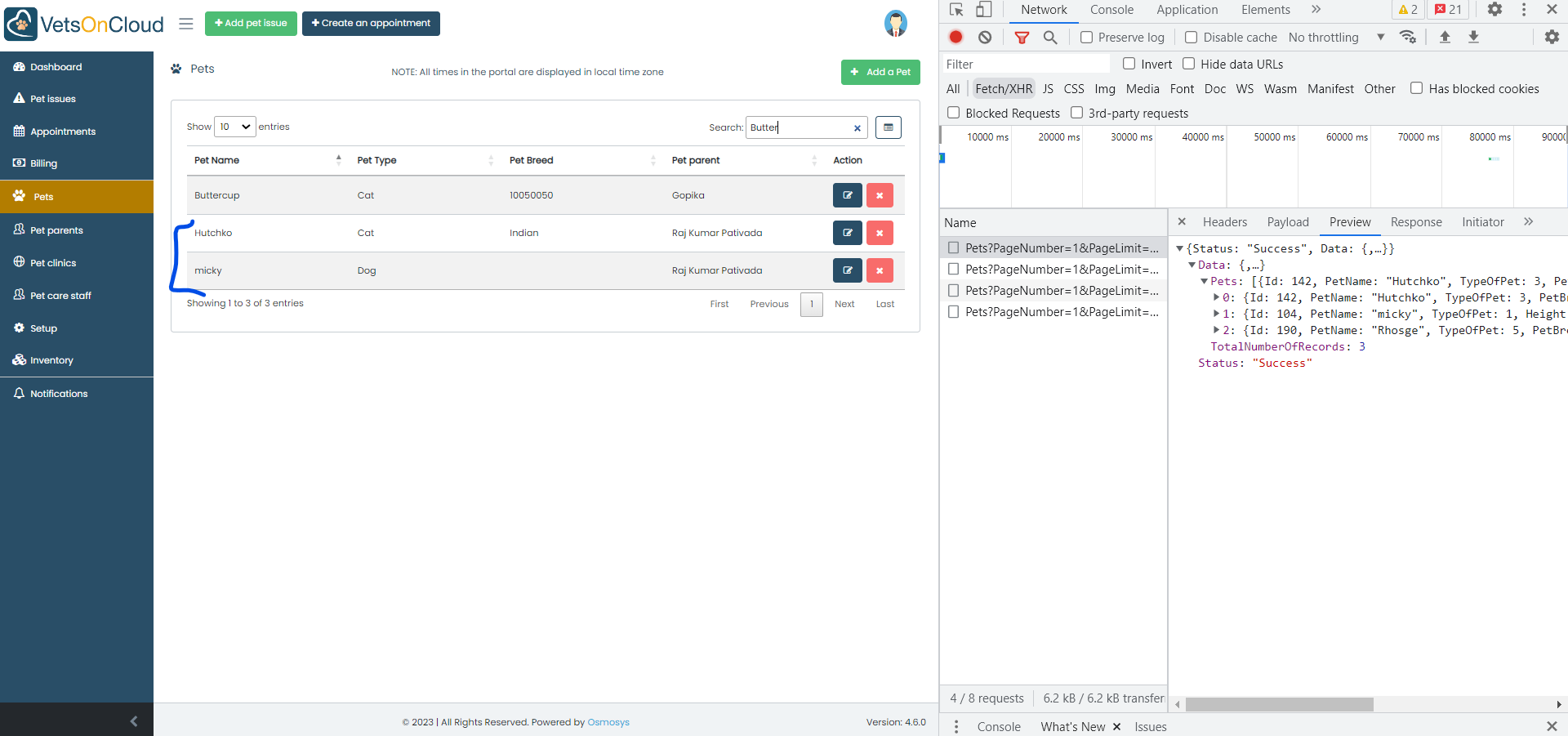Click the Add a Pet button
This screenshot has width=1568, height=736.
pyautogui.click(x=880, y=72)
